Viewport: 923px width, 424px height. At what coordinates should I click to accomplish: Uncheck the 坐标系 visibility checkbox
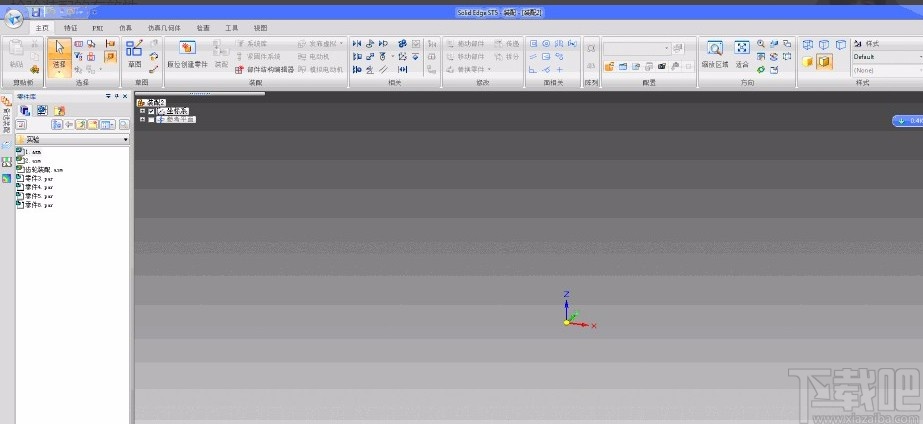[x=151, y=111]
